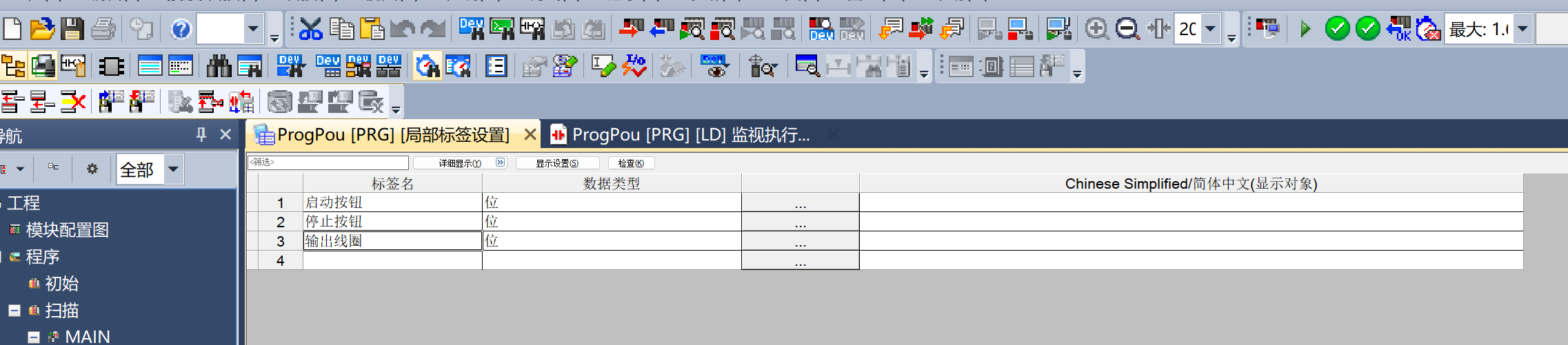Click the Zoom Out magnifier icon
The height and width of the screenshot is (345, 1568).
click(1127, 29)
